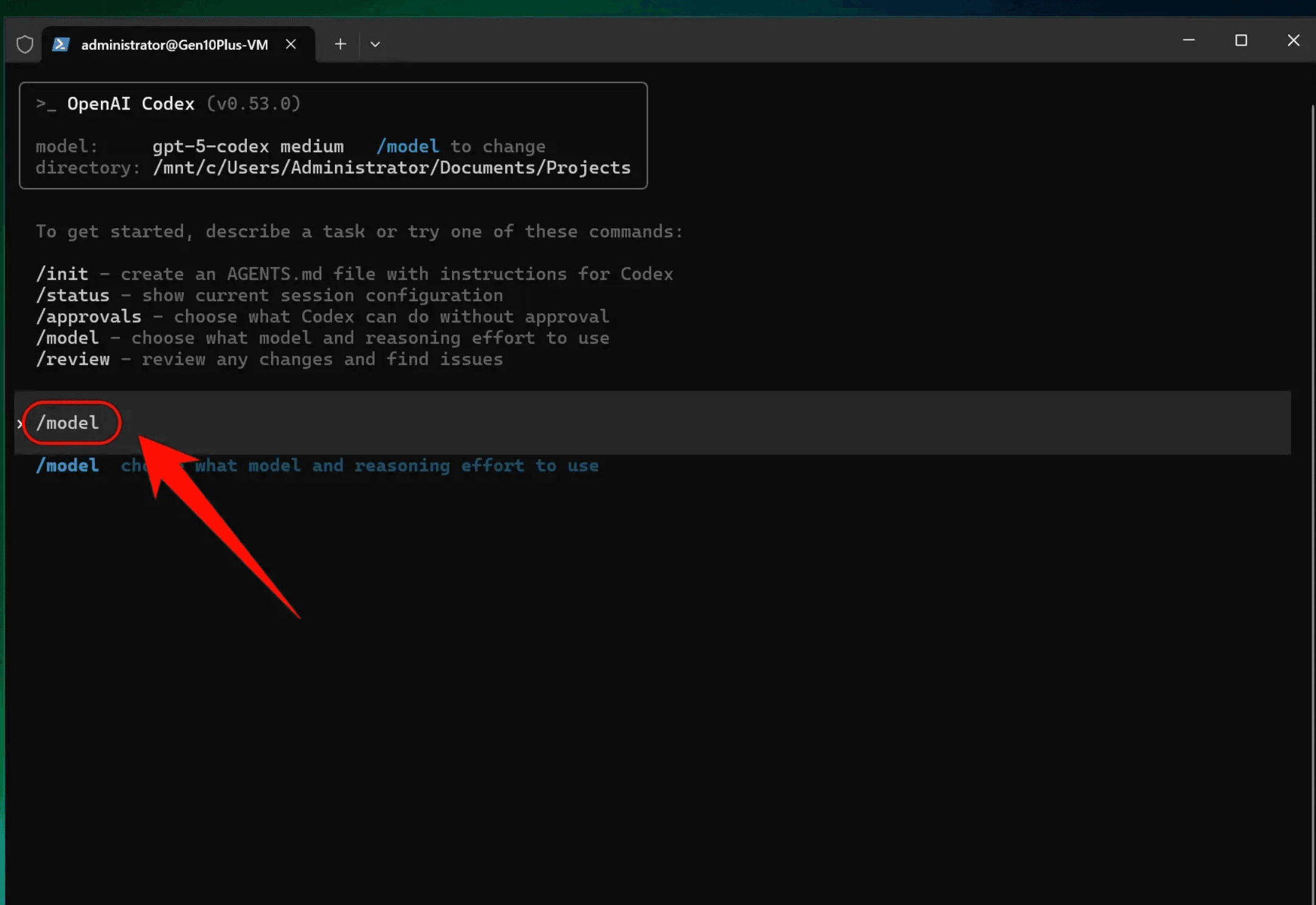Screen dimensions: 1316x905
Task: Close the administrator@Gen10Plus-VM tab
Action: [291, 44]
